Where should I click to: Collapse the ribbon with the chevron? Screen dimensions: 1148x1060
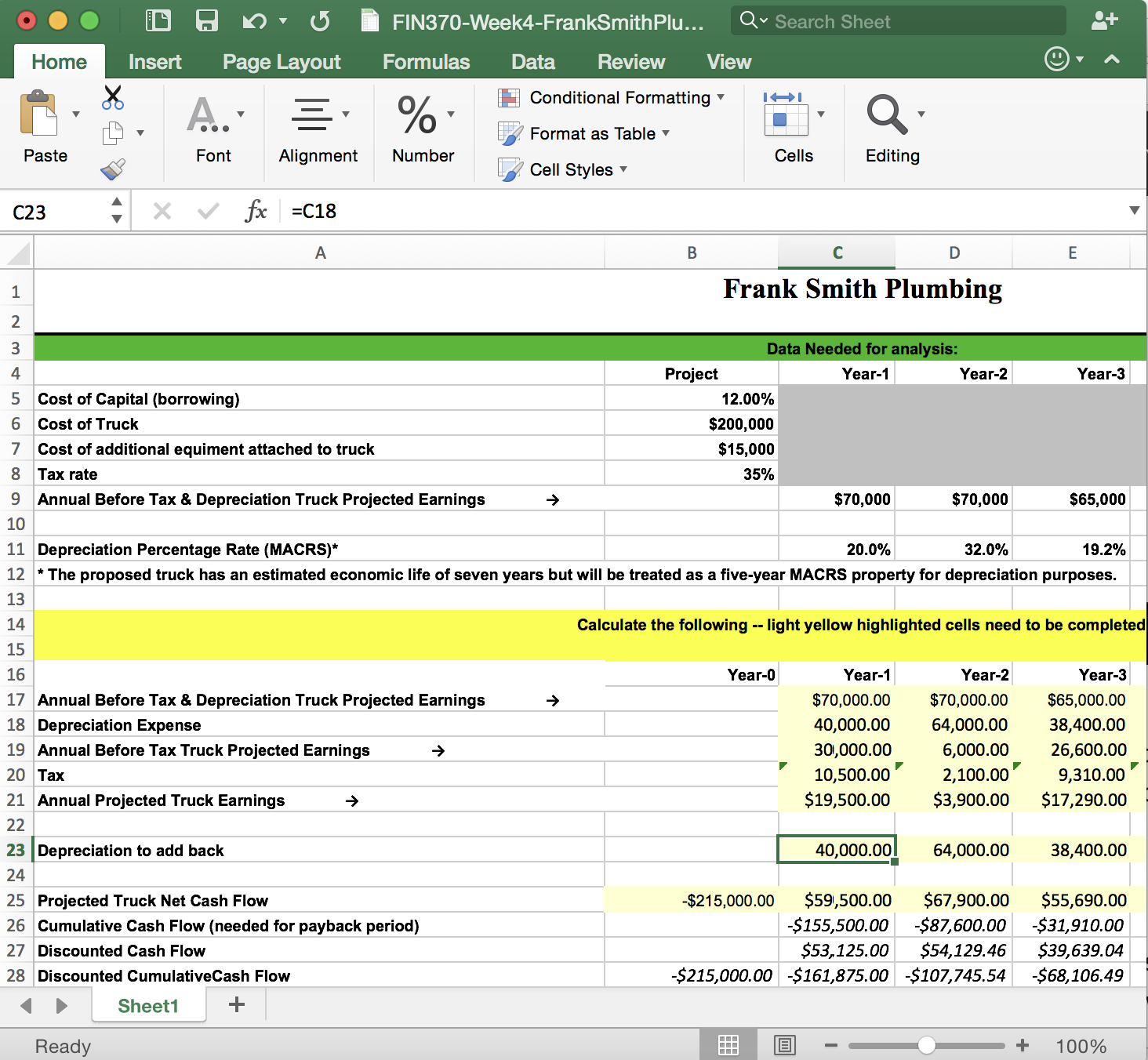click(x=1112, y=59)
